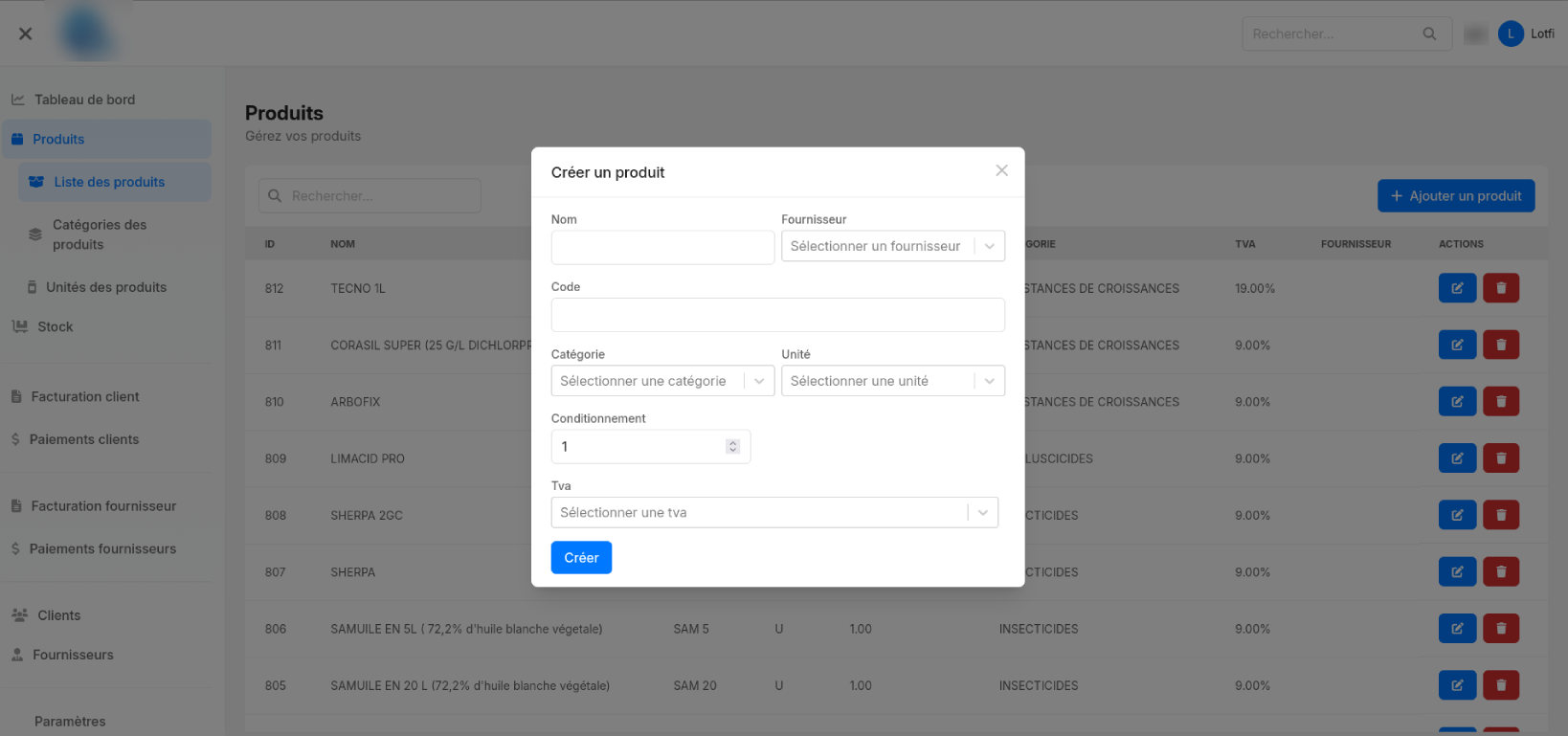Delete product 805 SAMUILE EN 20 L

[1501, 685]
